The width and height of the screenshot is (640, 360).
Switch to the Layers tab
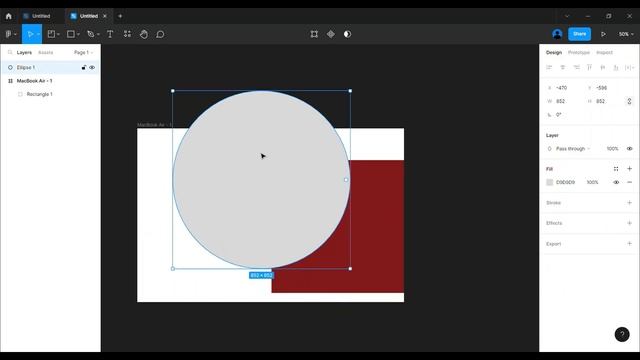[x=24, y=52]
